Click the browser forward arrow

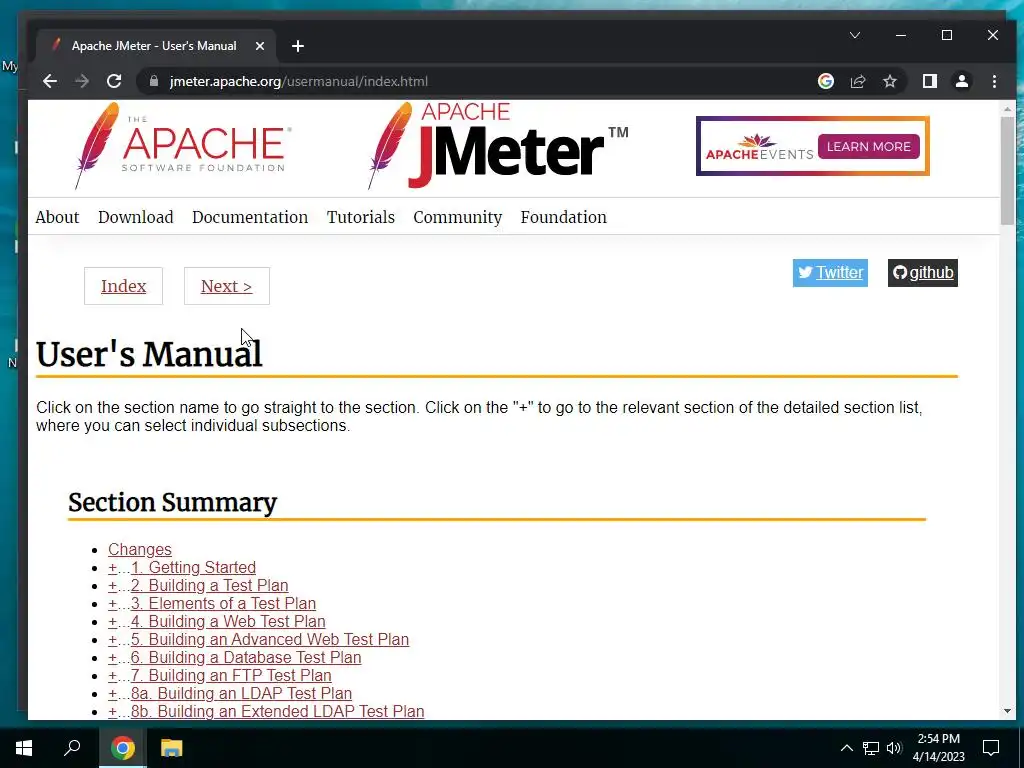tap(82, 81)
